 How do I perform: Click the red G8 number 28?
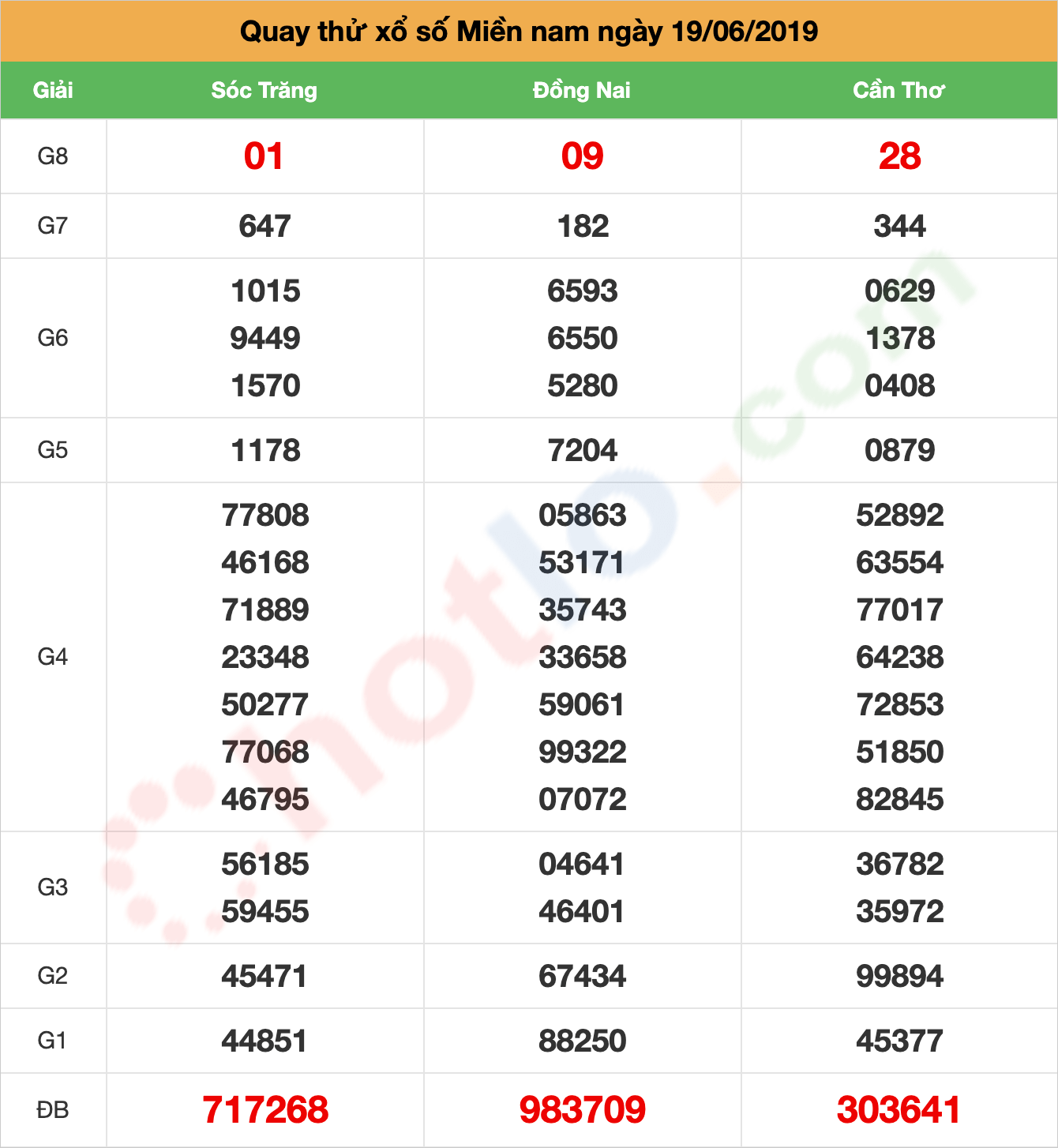900,156
